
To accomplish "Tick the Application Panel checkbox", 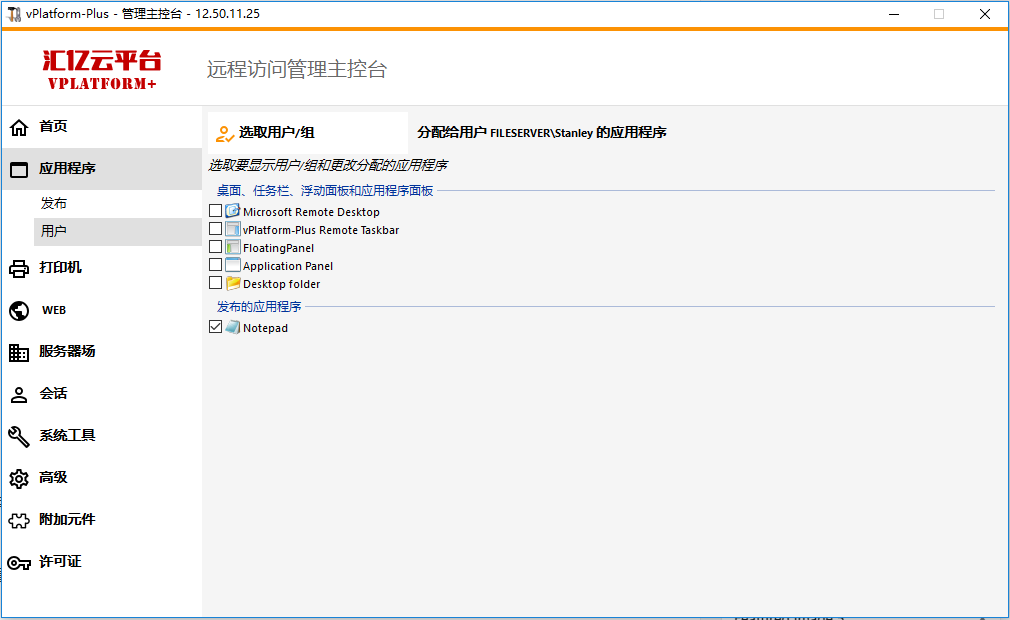I will click(216, 265).
